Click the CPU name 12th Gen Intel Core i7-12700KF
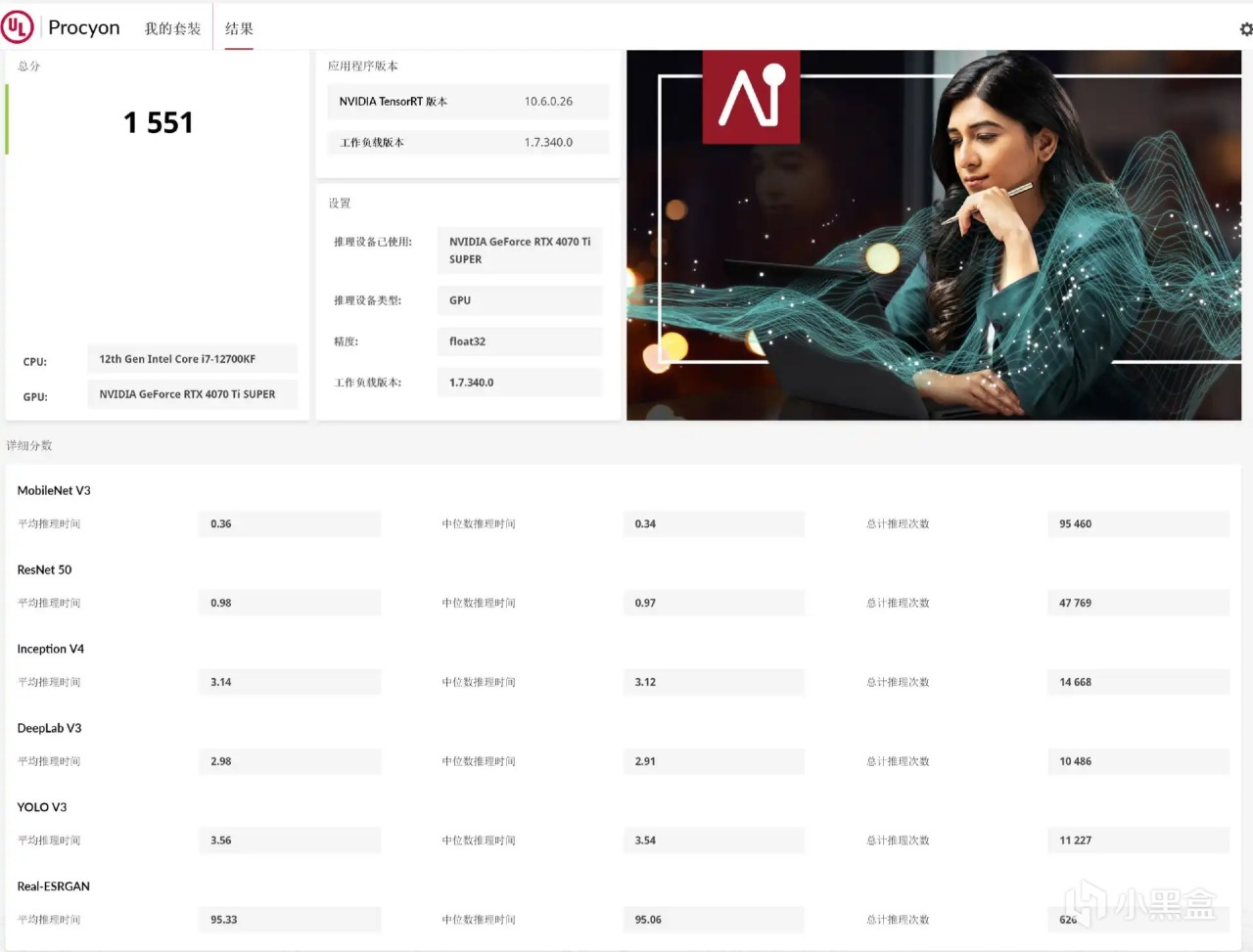This screenshot has width=1253, height=952. tap(192, 359)
